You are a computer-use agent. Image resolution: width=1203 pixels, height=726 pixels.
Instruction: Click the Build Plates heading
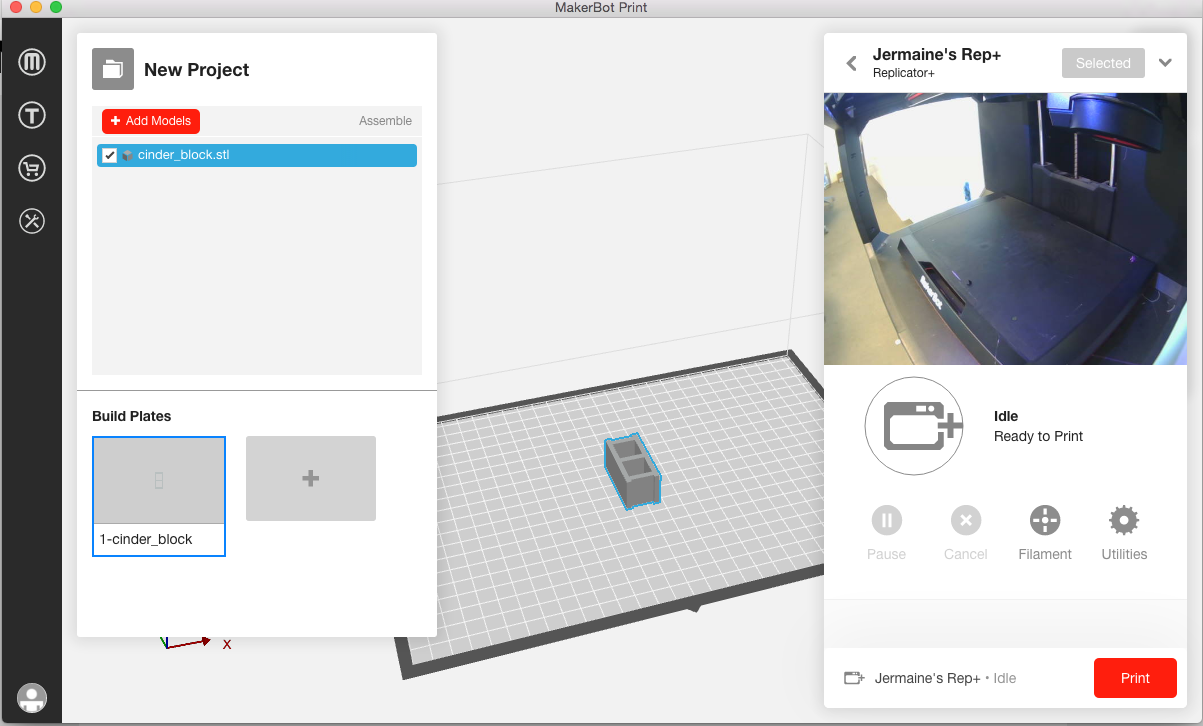tap(132, 416)
